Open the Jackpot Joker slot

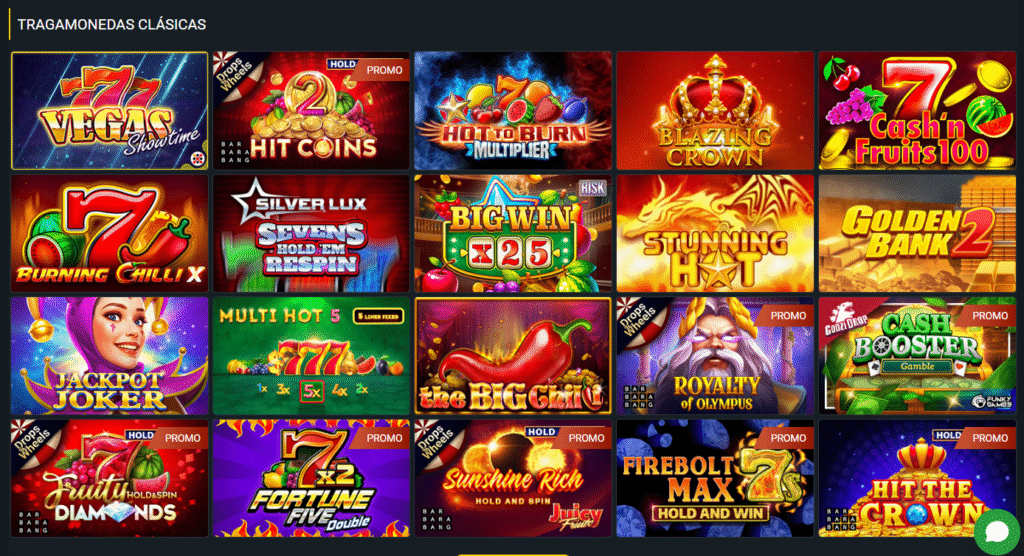click(x=110, y=356)
